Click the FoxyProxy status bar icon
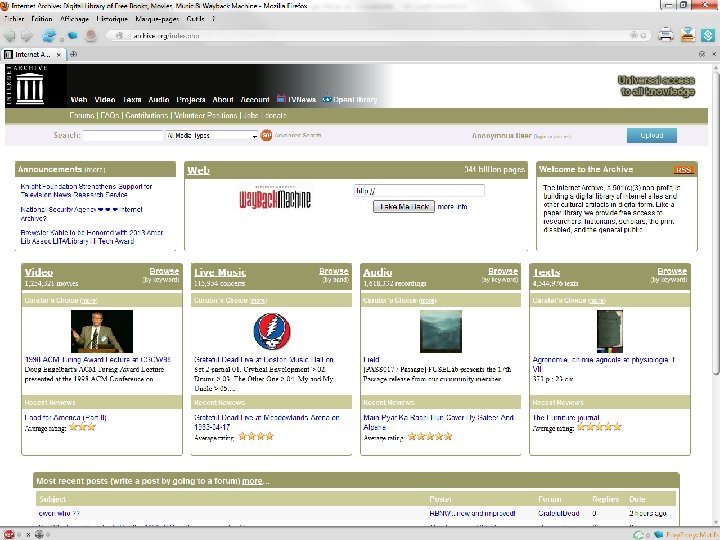The height and width of the screenshot is (540, 720). click(658, 535)
